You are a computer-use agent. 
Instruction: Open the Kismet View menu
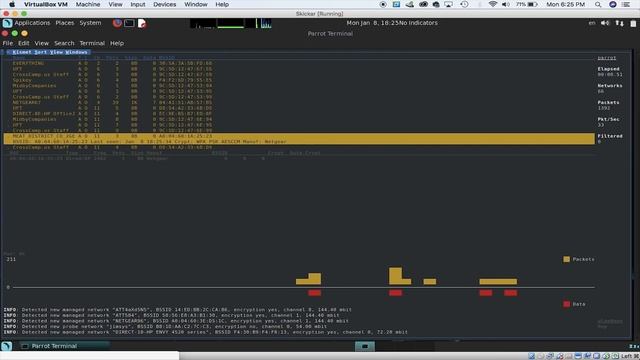coord(56,52)
